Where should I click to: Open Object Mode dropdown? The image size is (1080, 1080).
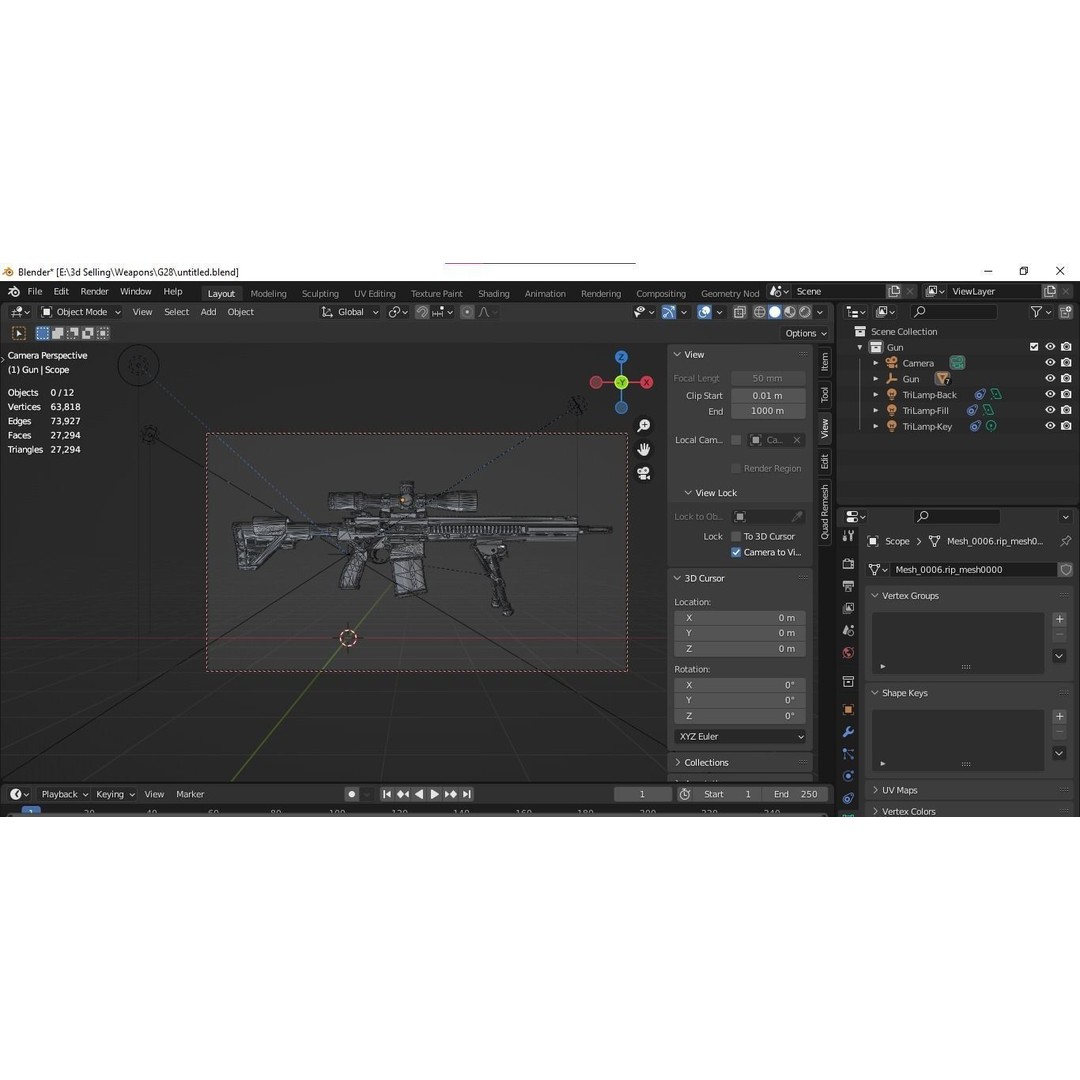[81, 312]
